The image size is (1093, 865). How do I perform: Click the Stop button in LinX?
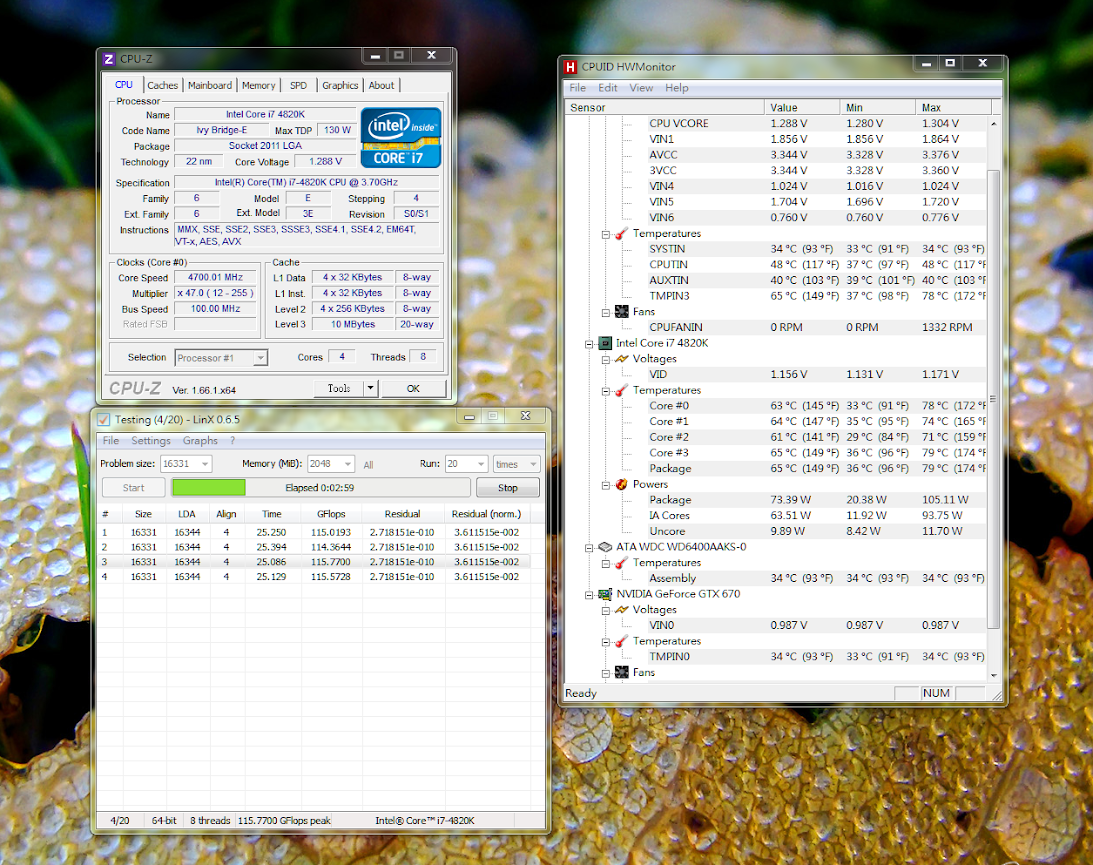pyautogui.click(x=507, y=488)
